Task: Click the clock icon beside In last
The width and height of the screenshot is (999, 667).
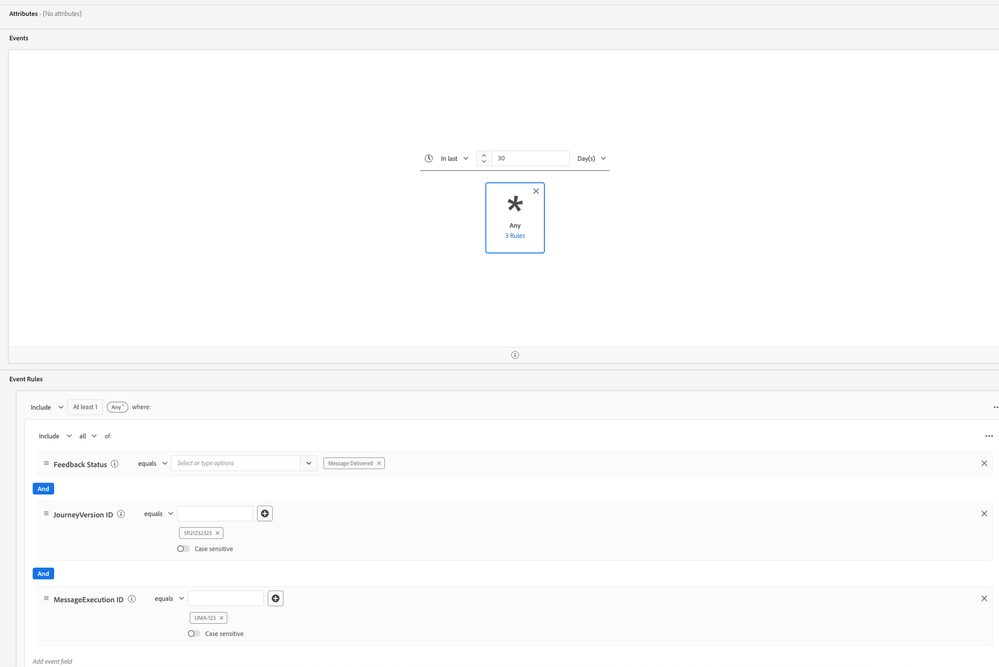Action: pyautogui.click(x=429, y=158)
